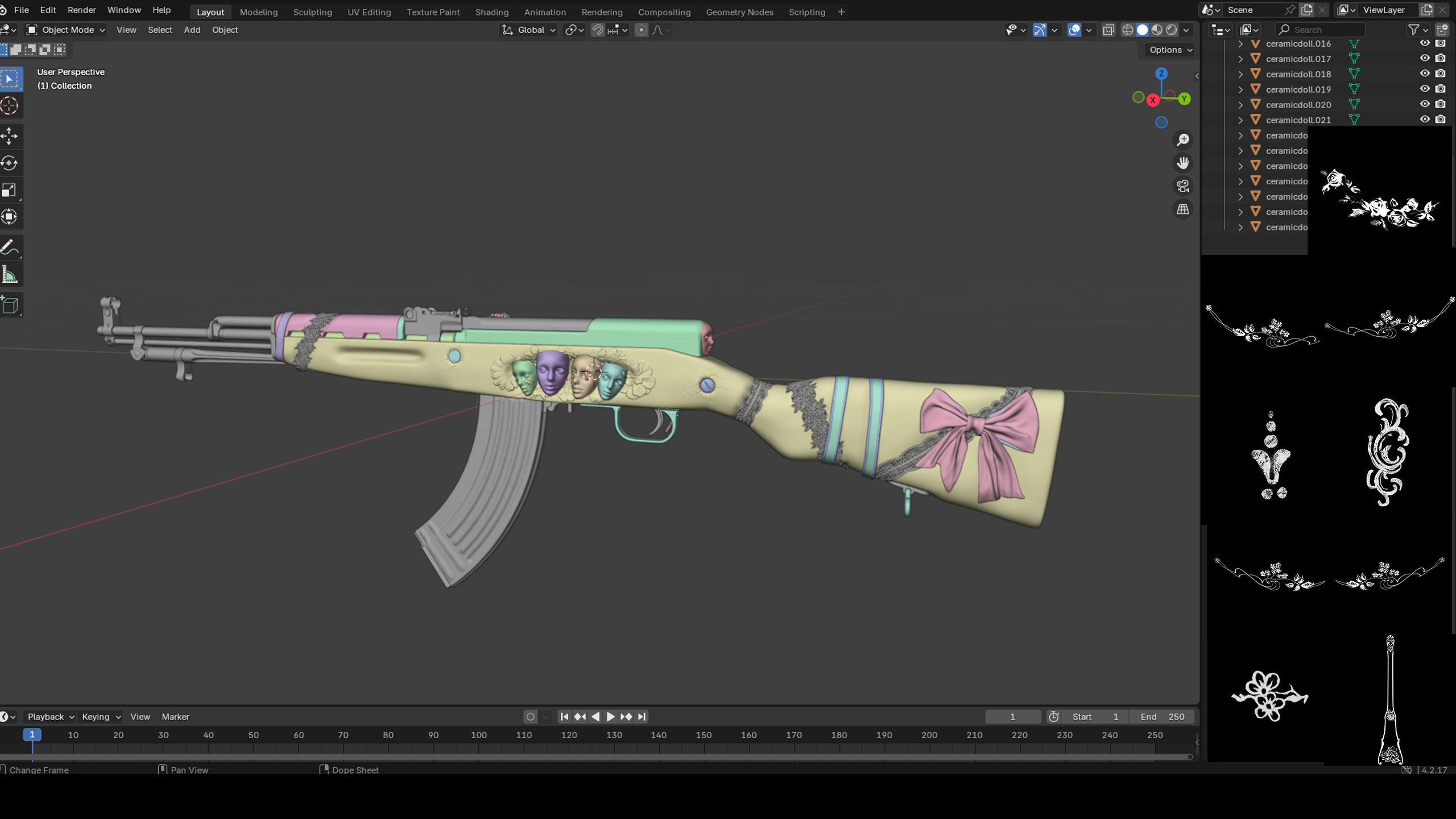Open Global transform orientation dropdown
Viewport: 1456px width, 819px height.
(x=529, y=30)
